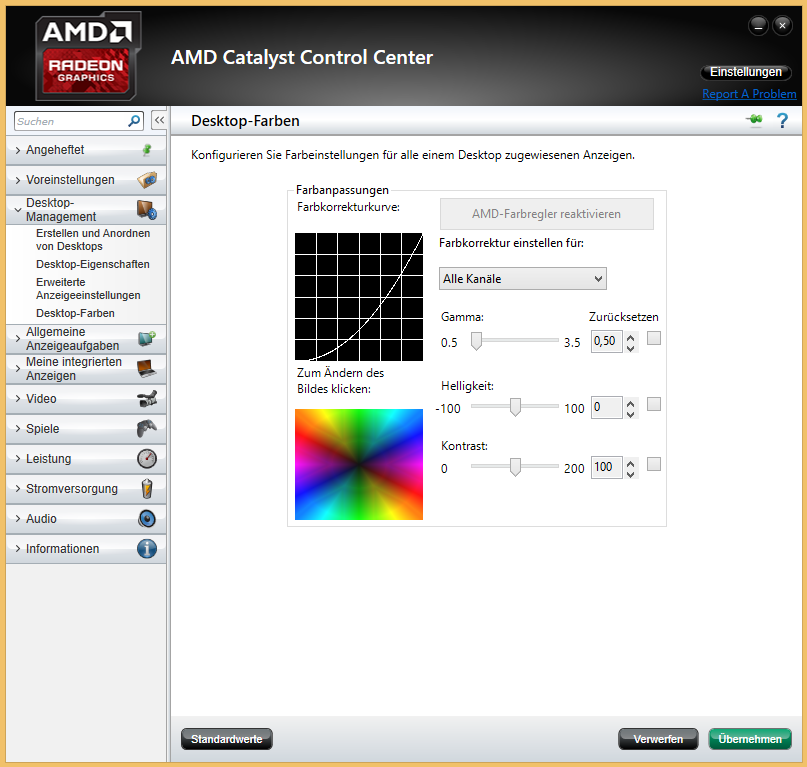
Task: Click the Gamma value field showing 0,50
Action: point(607,341)
